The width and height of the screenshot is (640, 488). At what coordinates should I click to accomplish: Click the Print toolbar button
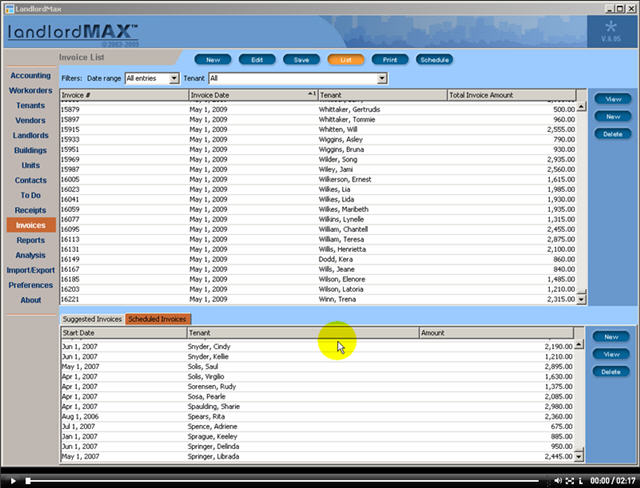click(x=390, y=60)
